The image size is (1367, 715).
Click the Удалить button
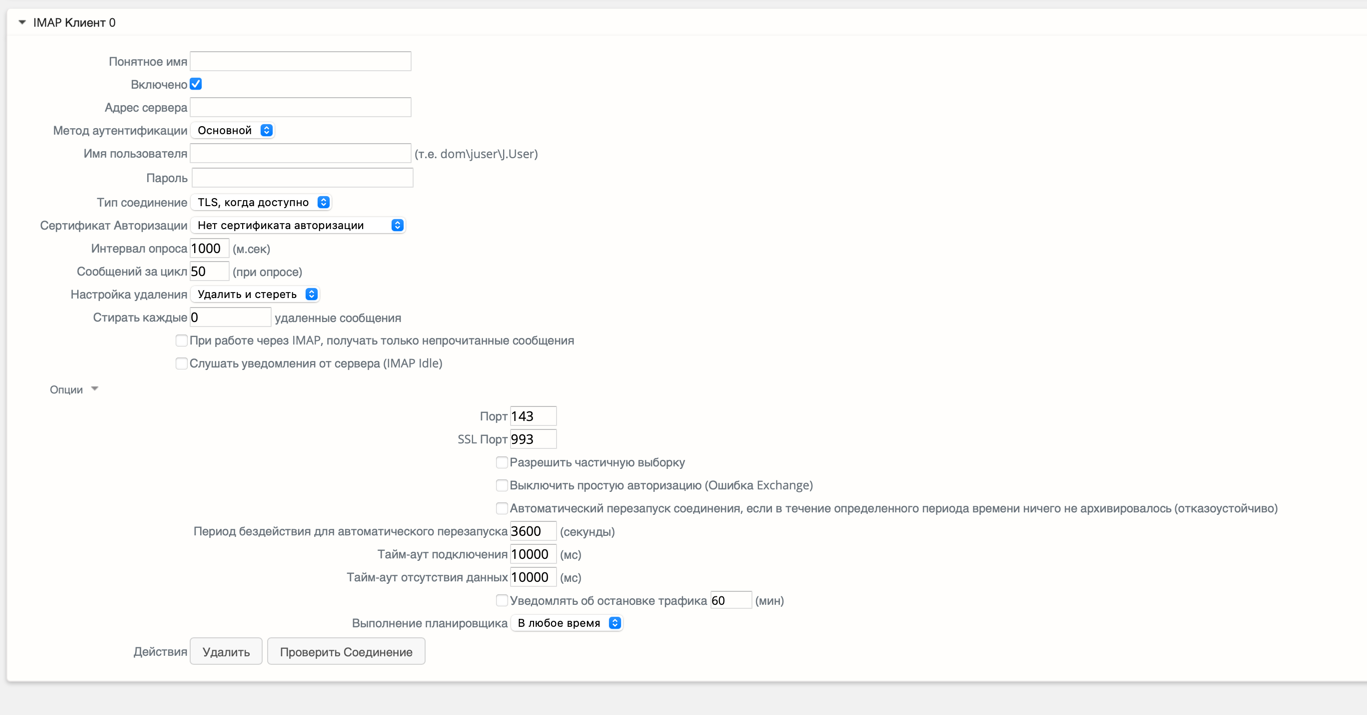click(226, 652)
